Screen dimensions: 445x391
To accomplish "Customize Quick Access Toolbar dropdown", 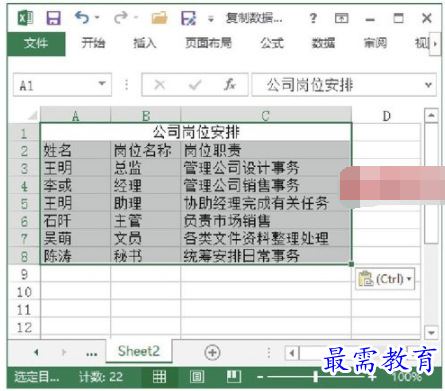I will (x=211, y=19).
